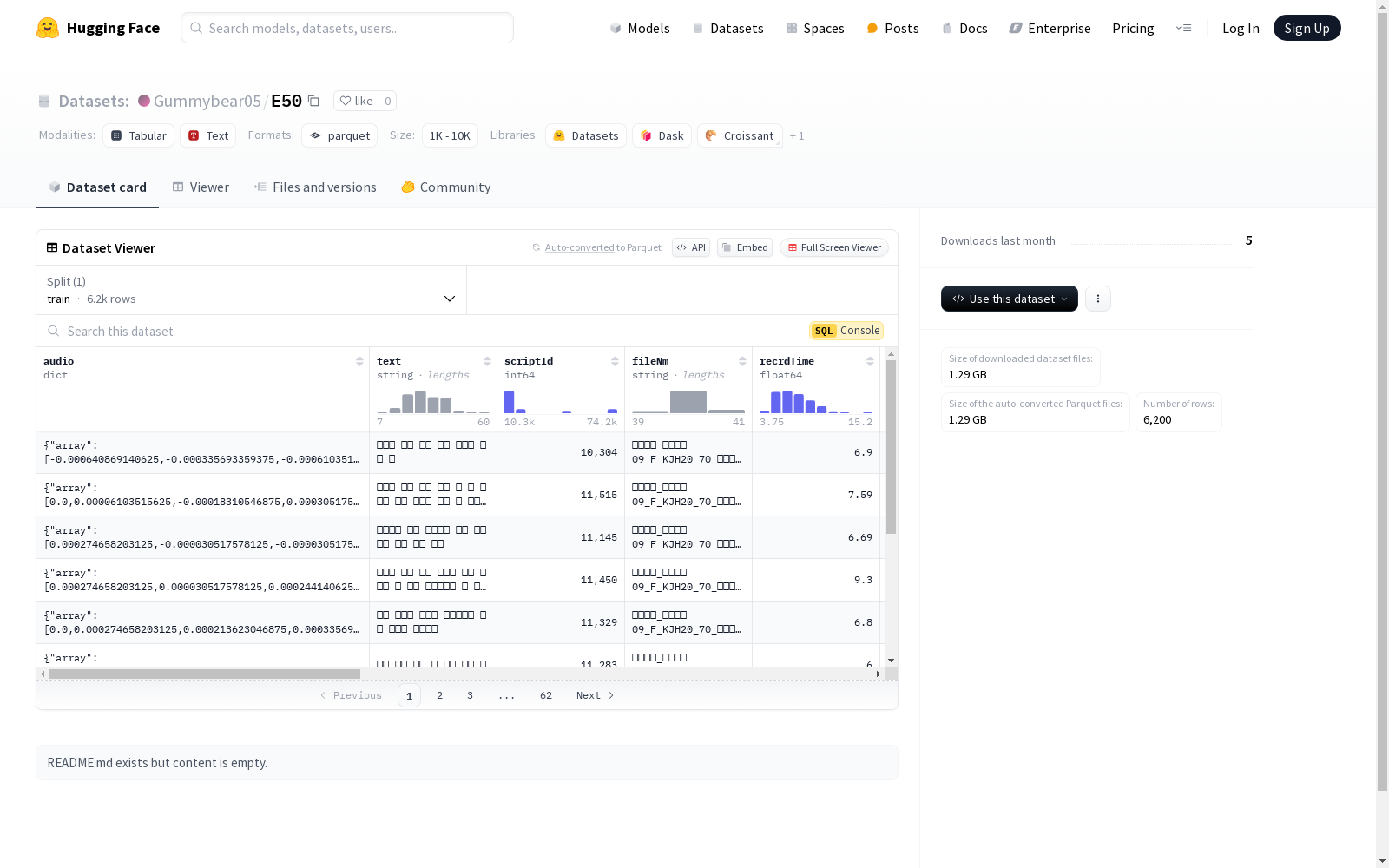This screenshot has width=1389, height=868.
Task: Click the Dask library tag
Action: 662,135
